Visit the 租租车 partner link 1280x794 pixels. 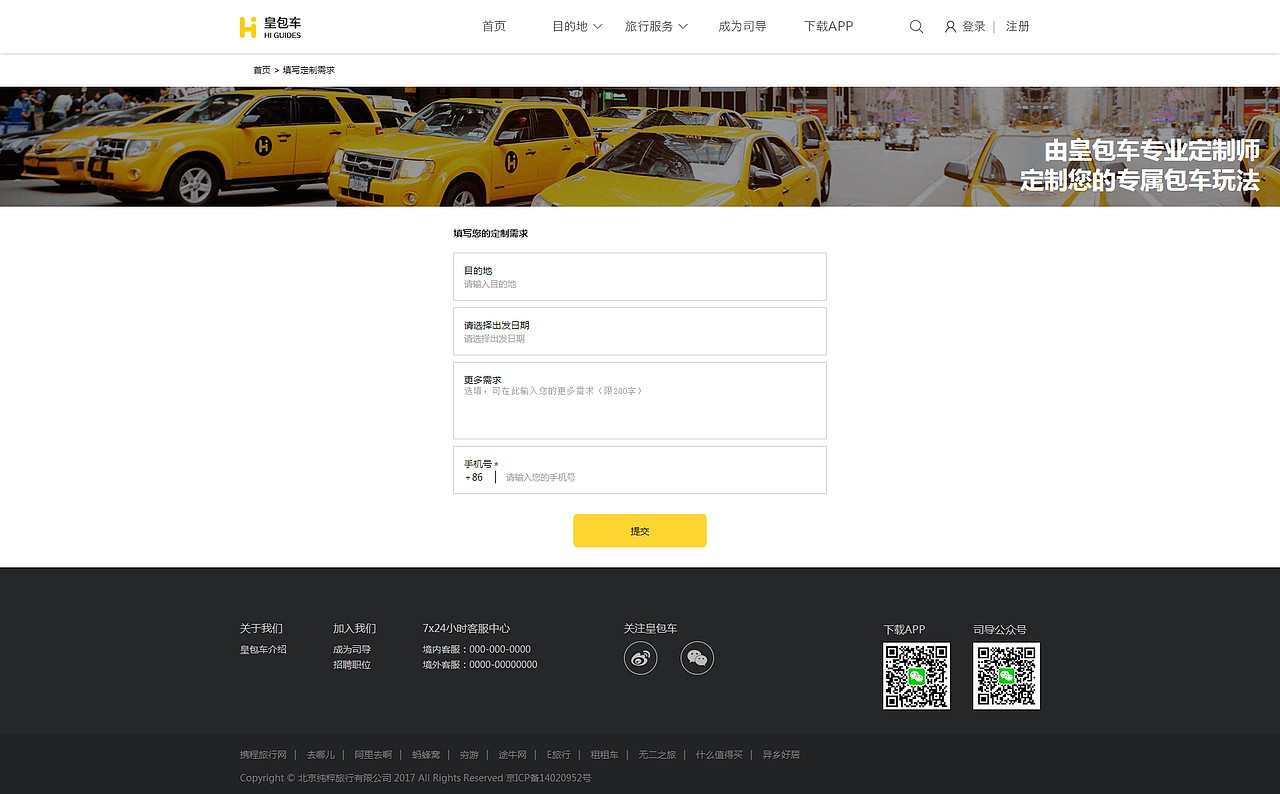[x=605, y=755]
